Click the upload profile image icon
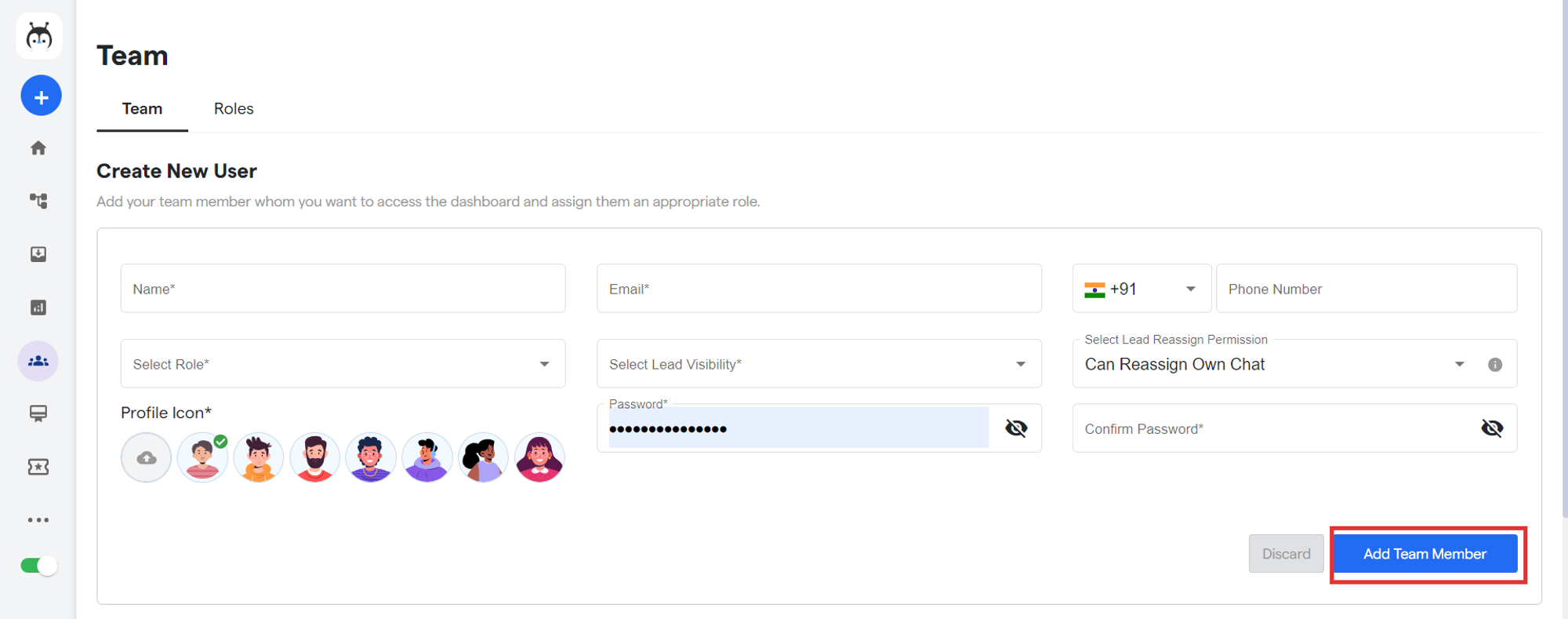This screenshot has width=1568, height=619. pos(147,458)
